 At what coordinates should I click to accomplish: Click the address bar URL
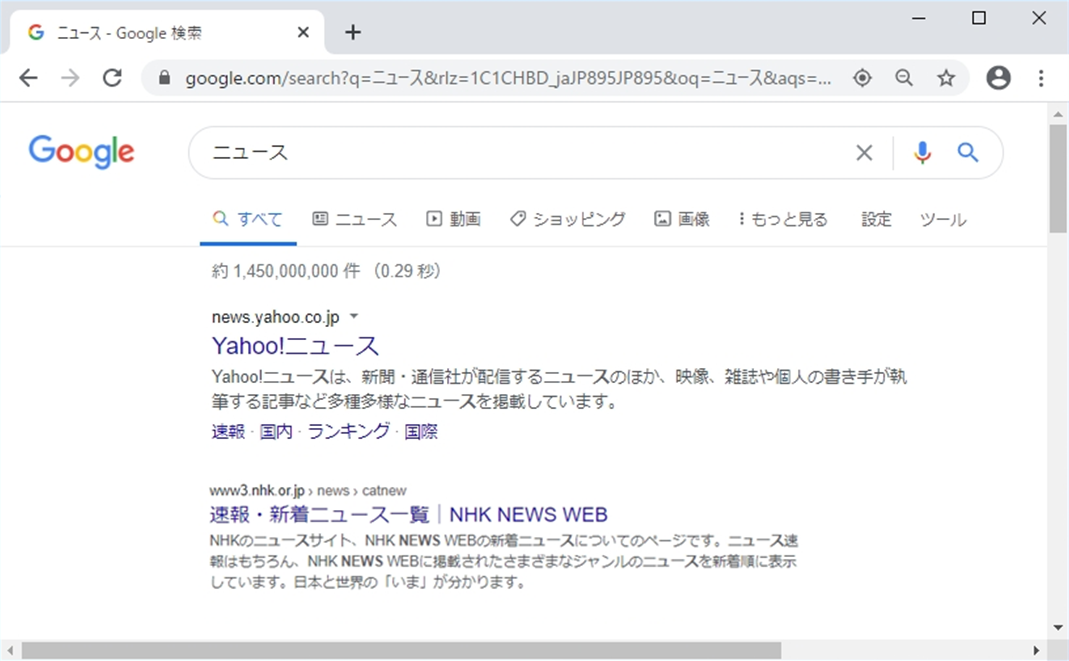[x=508, y=78]
